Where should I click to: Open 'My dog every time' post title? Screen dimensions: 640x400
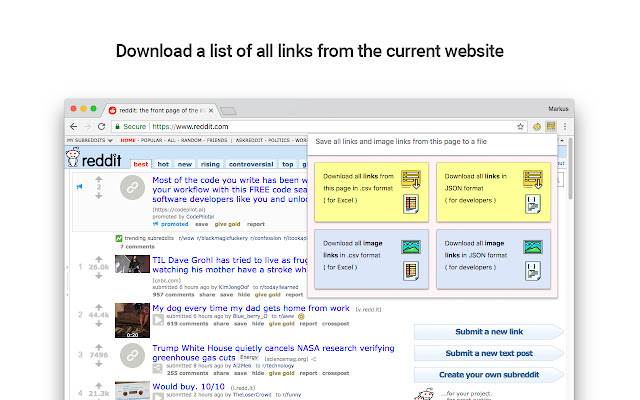251,308
